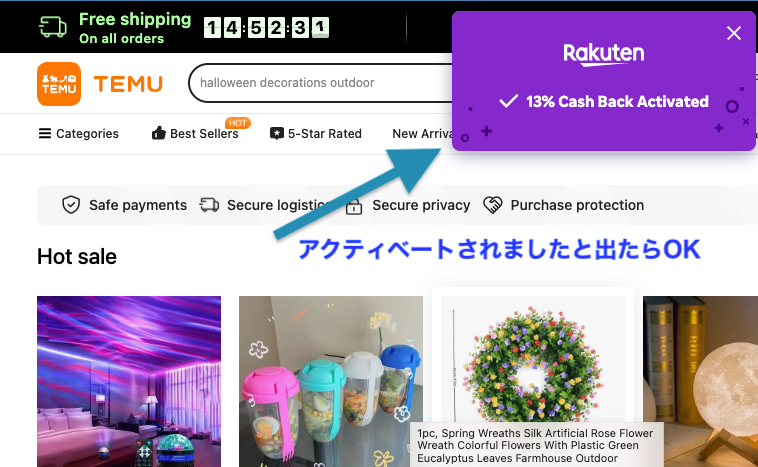Click the Safe payments shield icon
This screenshot has width=758, height=467.
pyautogui.click(x=71, y=205)
